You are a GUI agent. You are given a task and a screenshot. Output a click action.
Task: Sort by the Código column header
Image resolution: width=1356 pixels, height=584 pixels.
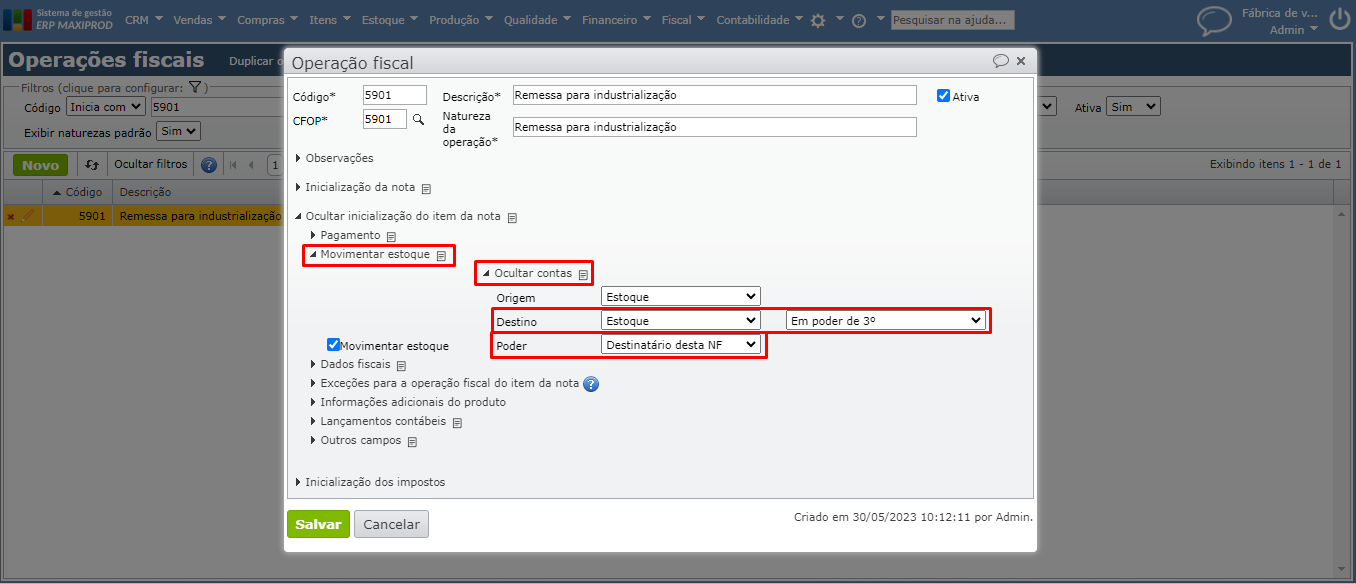coord(78,192)
